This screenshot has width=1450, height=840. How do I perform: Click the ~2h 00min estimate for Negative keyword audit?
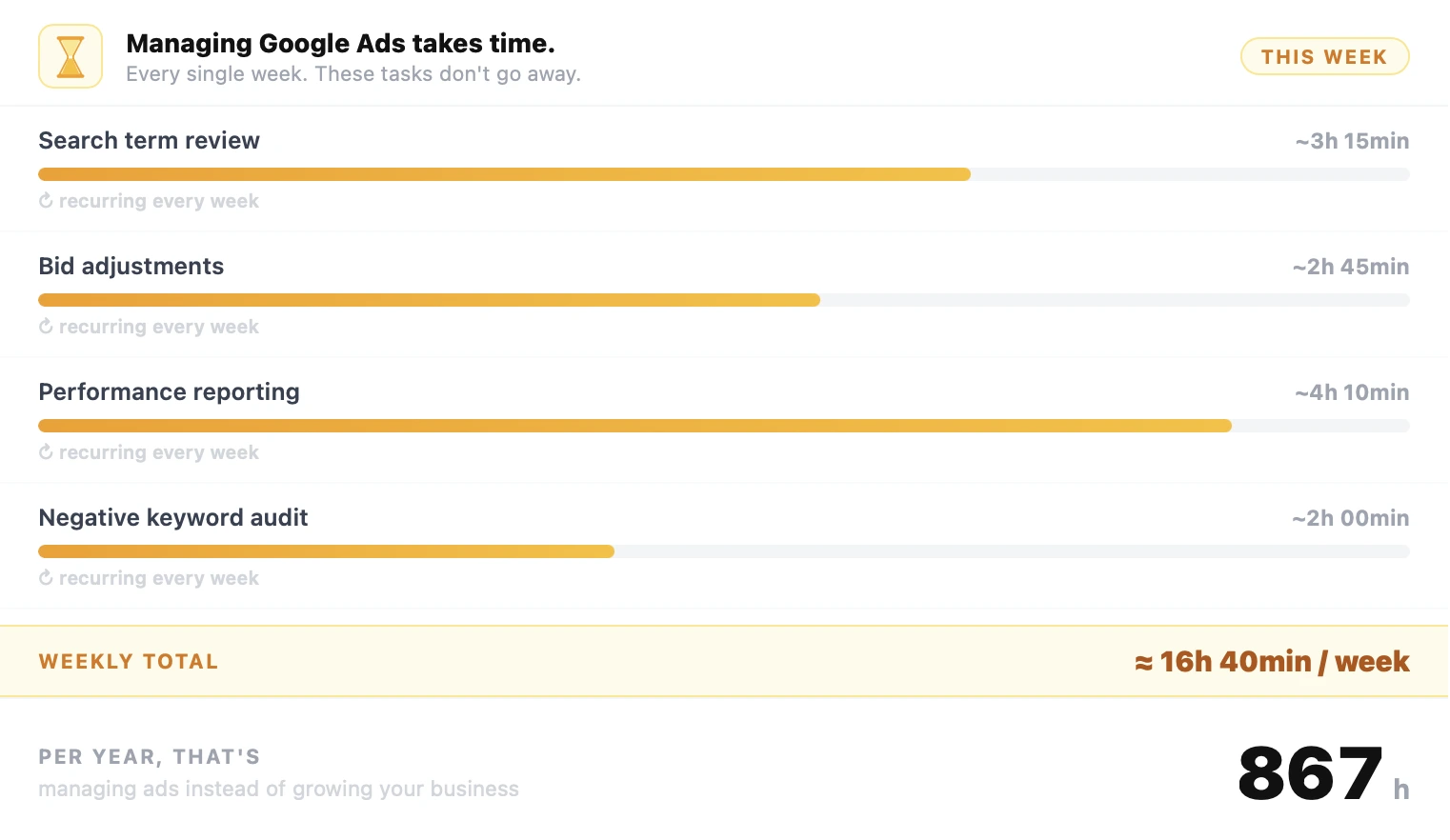tap(1350, 517)
